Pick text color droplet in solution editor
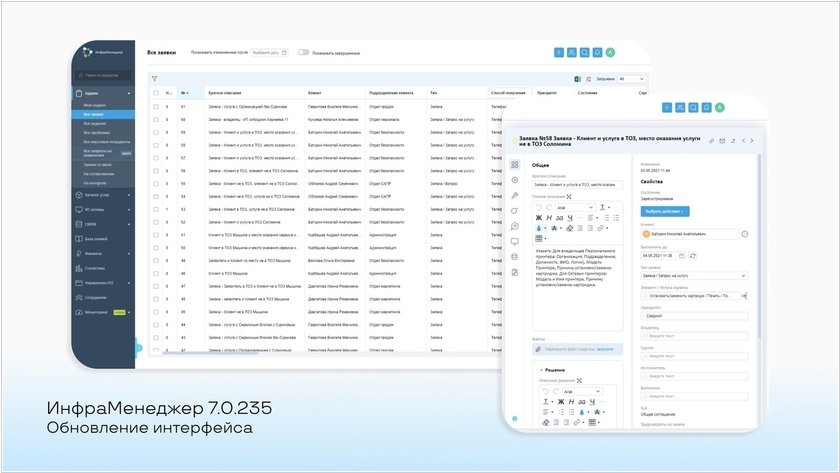 pos(582,412)
